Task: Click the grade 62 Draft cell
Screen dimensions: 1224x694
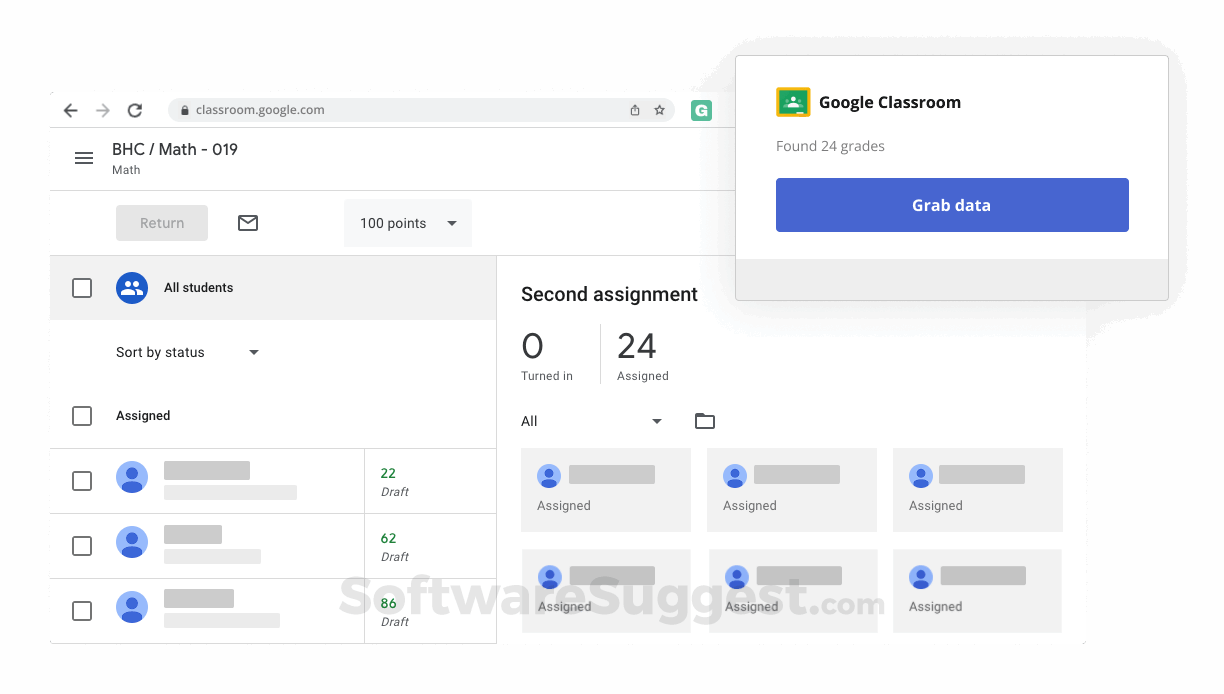Action: [430, 546]
